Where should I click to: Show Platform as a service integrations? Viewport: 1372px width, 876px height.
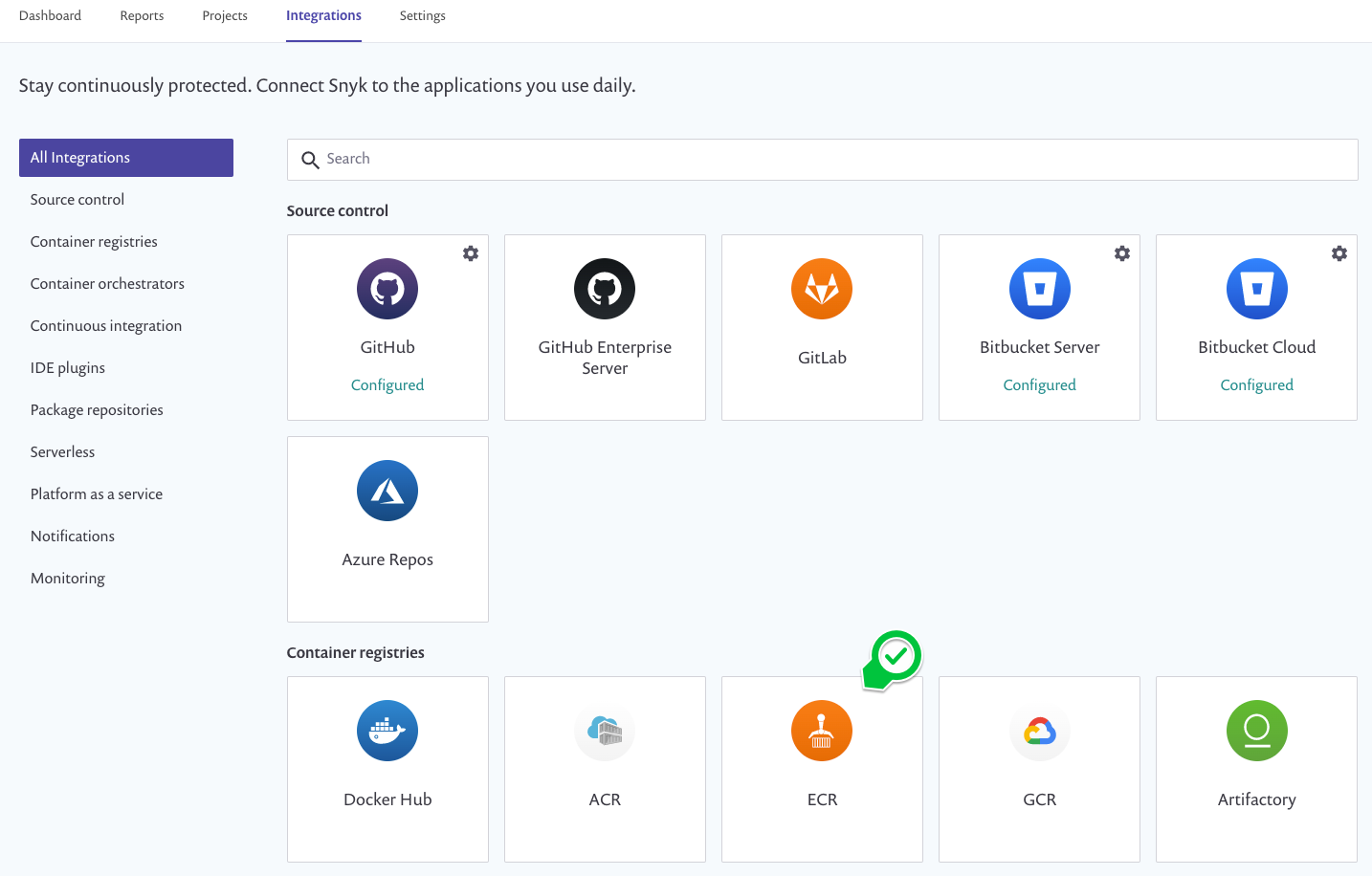pyautogui.click(x=97, y=494)
